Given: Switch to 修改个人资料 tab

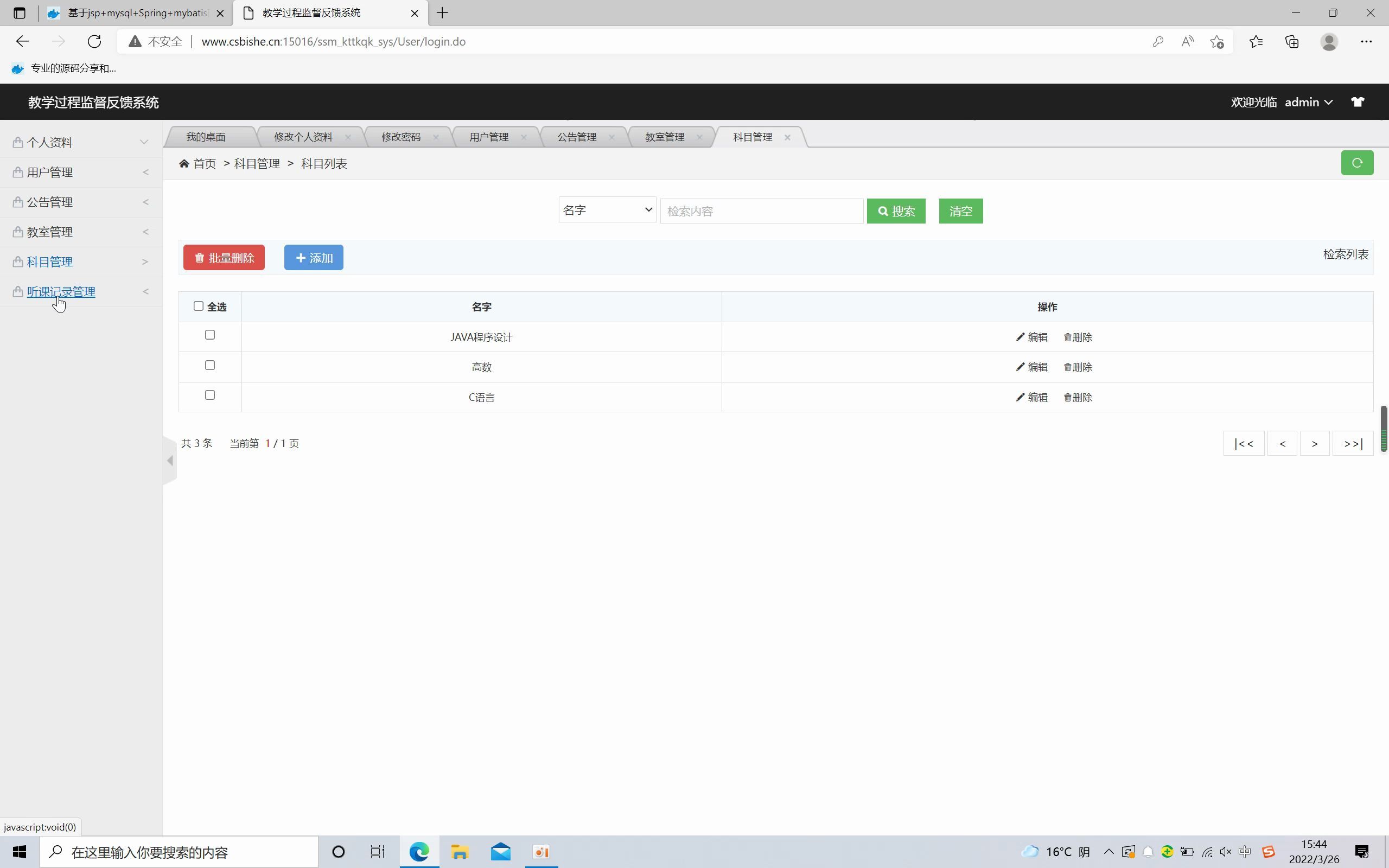Looking at the screenshot, I should click(x=303, y=137).
